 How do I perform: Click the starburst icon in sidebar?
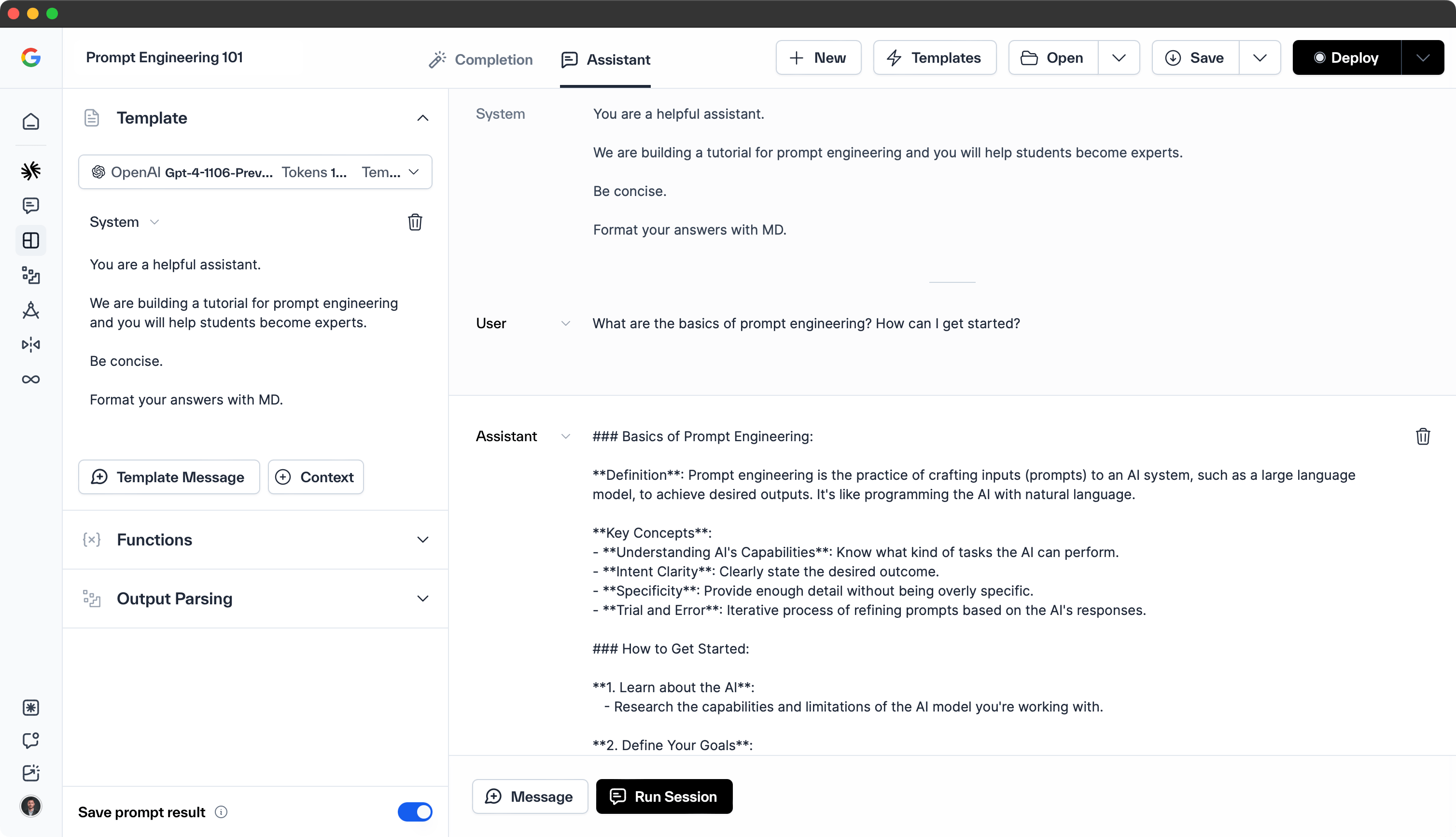pos(31,171)
